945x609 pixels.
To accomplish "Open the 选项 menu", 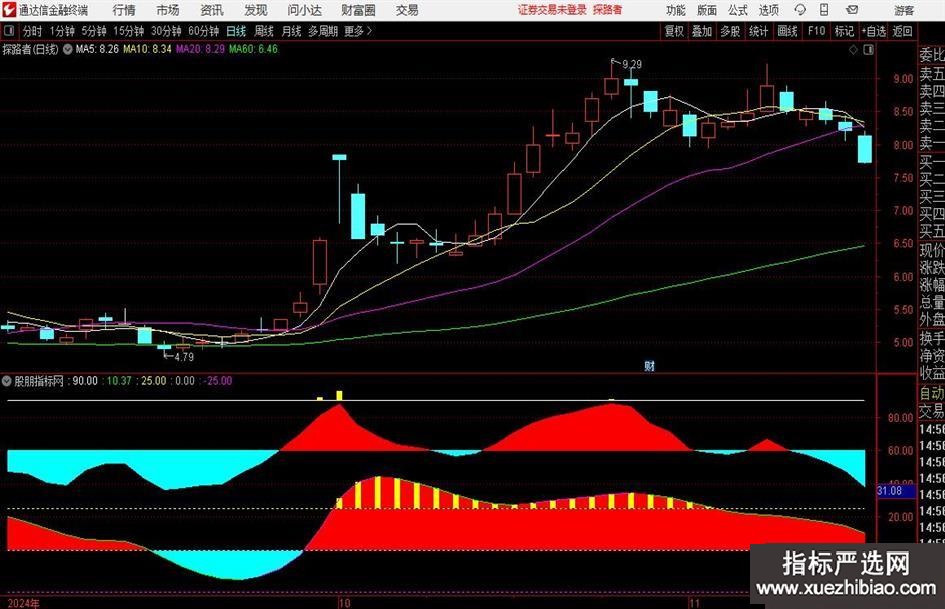I will pos(768,10).
